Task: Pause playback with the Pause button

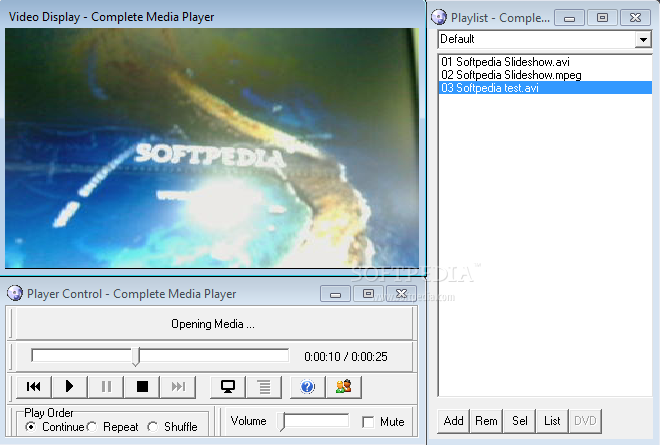Action: click(106, 386)
